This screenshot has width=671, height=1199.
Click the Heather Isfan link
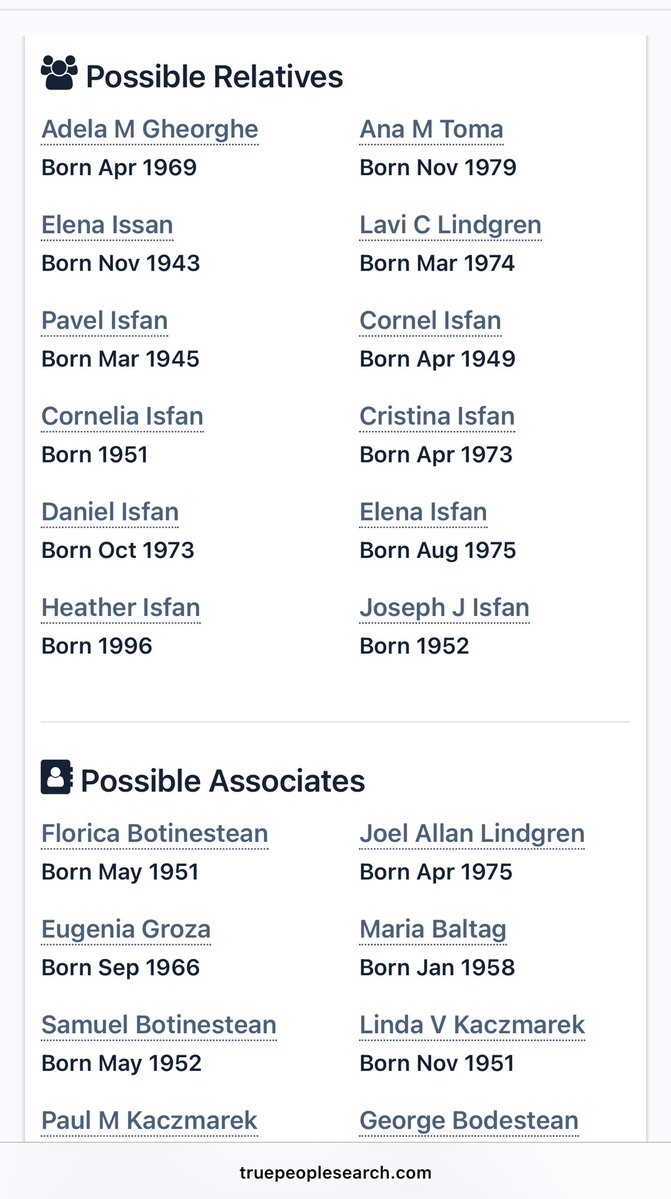click(120, 608)
